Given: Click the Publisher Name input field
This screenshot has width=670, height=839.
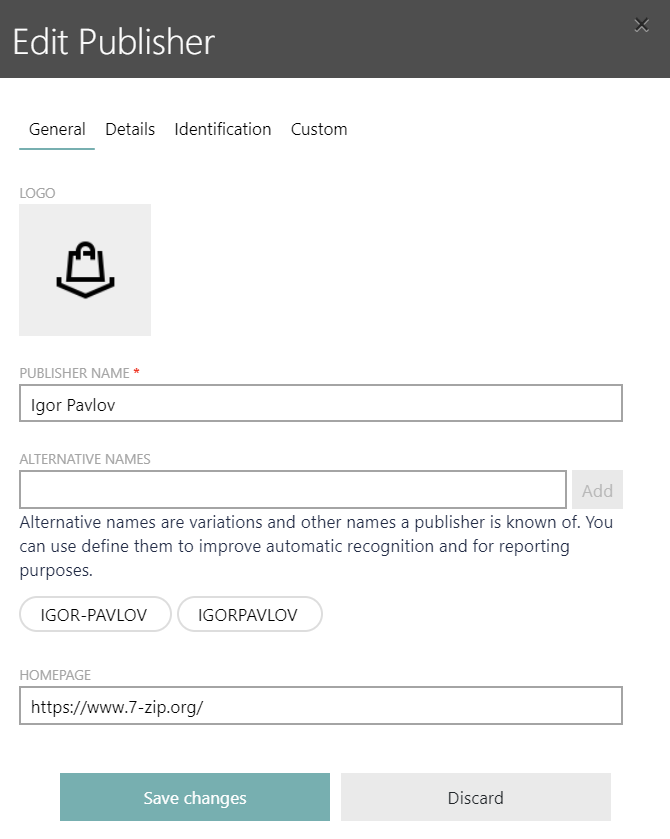Looking at the screenshot, I should [x=320, y=402].
